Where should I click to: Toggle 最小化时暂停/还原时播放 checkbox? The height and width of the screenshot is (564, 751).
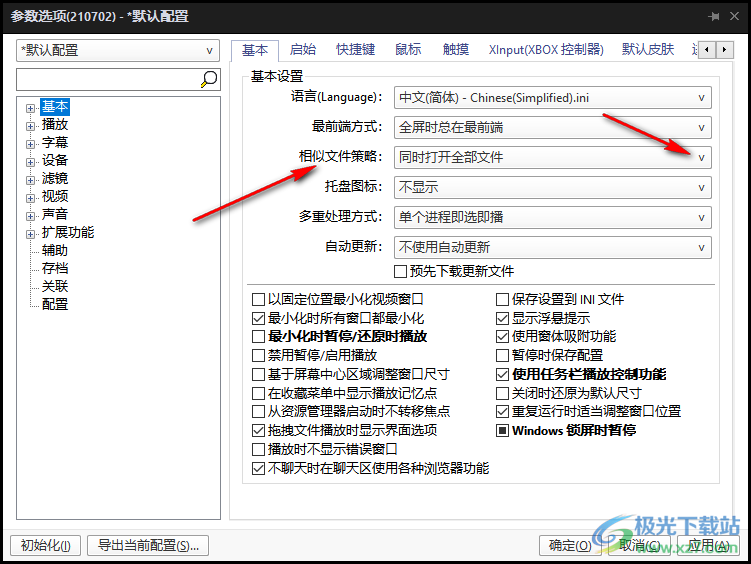pyautogui.click(x=258, y=337)
